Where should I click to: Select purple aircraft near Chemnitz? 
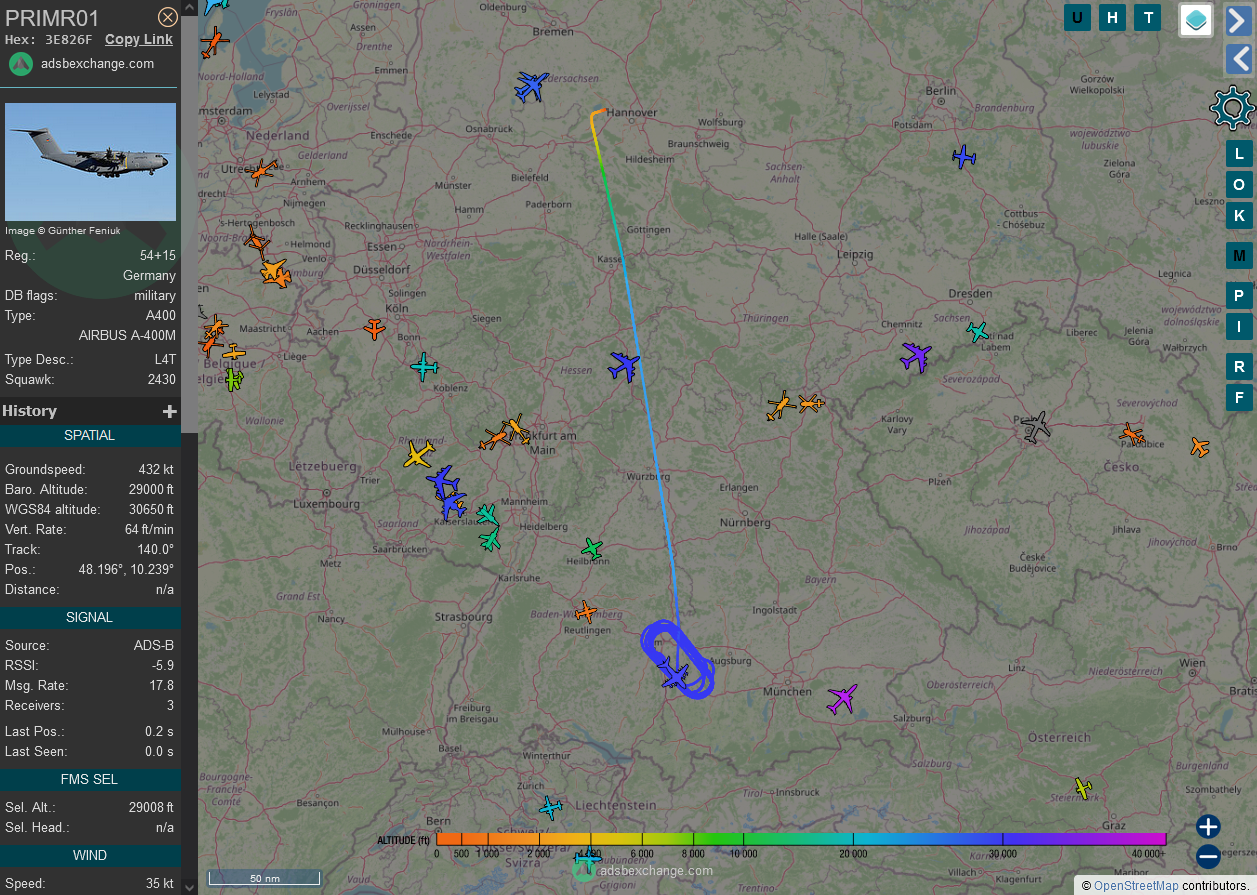[915, 357]
